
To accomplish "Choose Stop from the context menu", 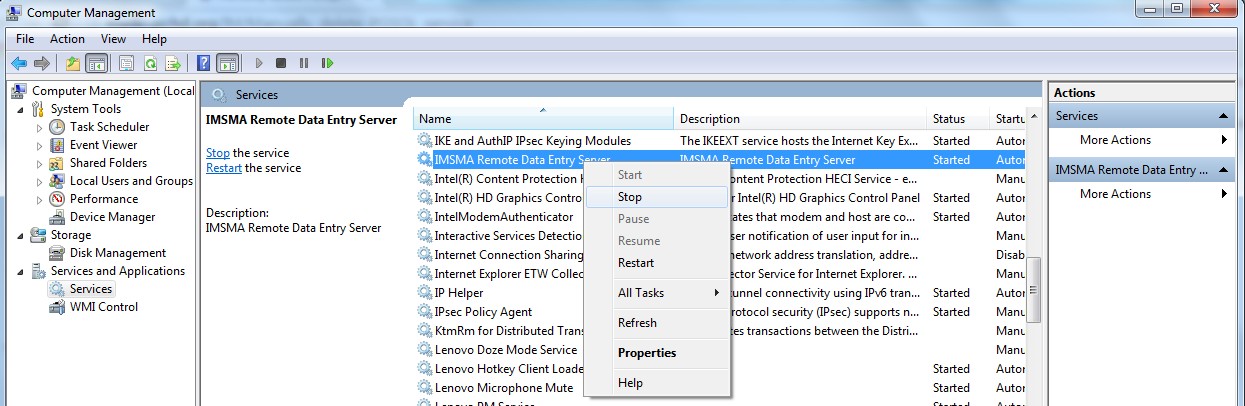I will pos(630,197).
